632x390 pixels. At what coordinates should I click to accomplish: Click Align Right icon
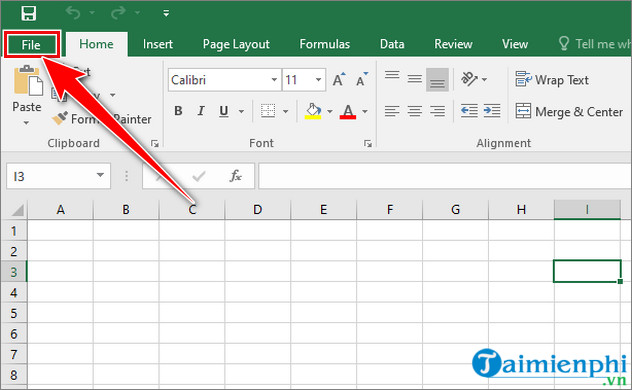438,111
